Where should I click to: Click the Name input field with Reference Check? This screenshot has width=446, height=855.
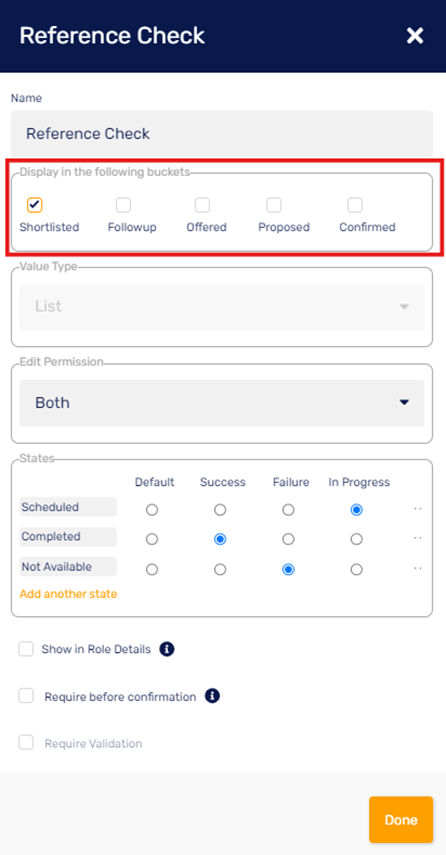click(222, 134)
